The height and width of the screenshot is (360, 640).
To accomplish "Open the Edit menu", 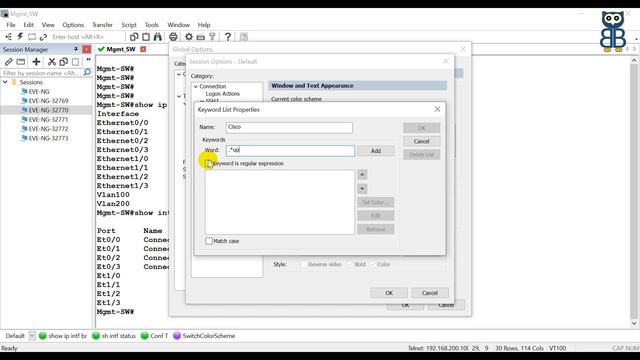I will 29,25.
